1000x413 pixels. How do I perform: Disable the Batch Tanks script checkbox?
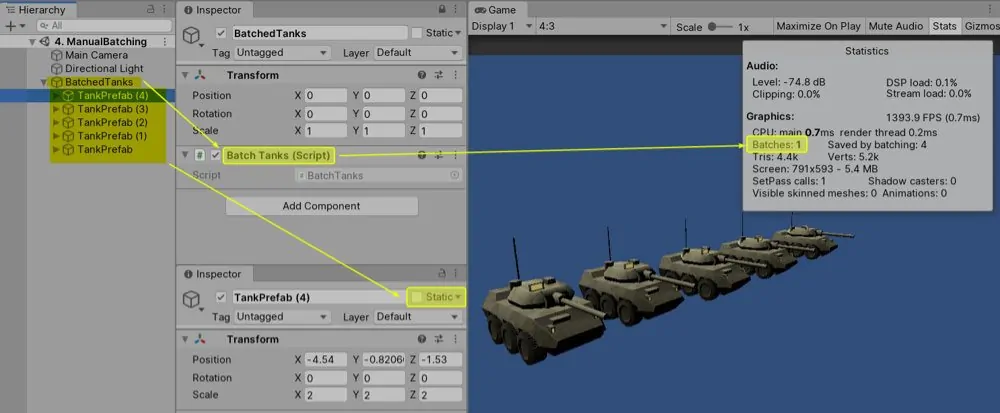point(215,155)
